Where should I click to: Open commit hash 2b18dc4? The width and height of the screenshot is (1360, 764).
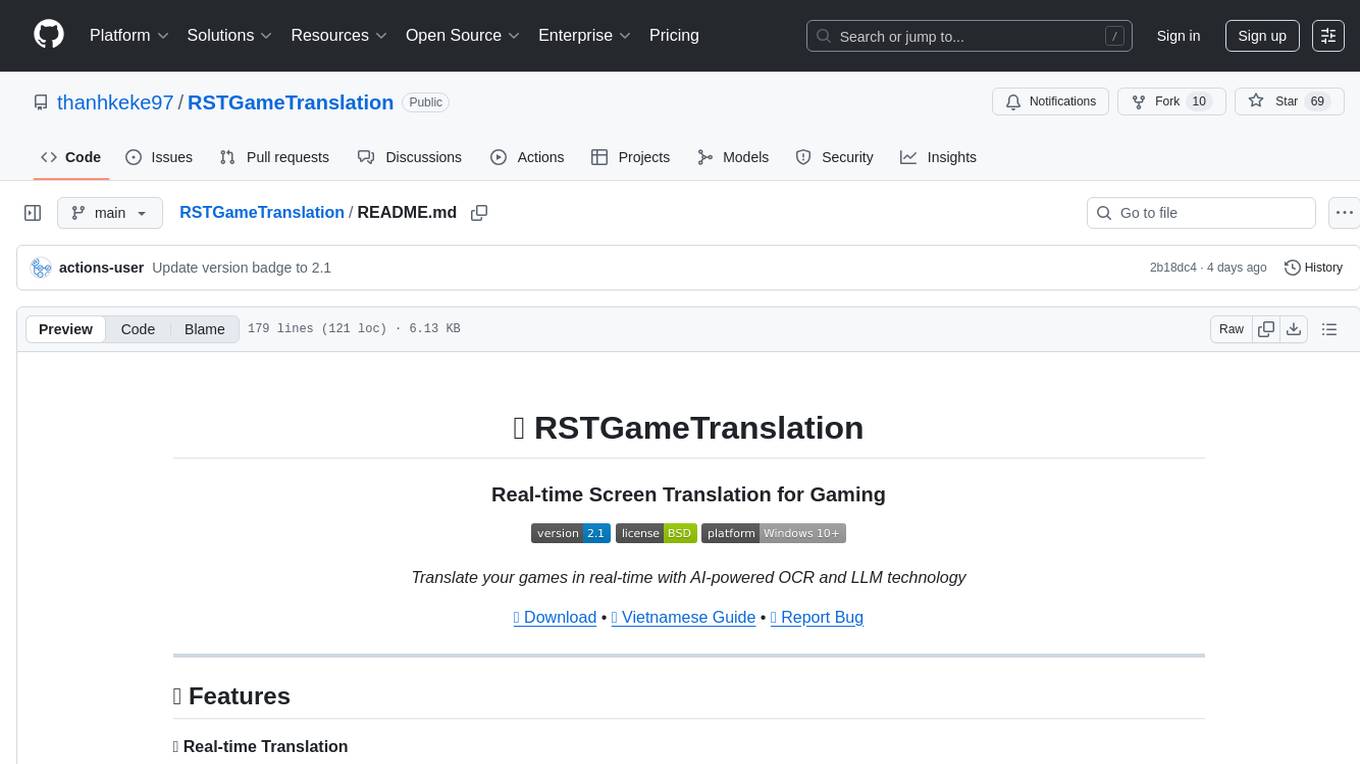[1173, 268]
